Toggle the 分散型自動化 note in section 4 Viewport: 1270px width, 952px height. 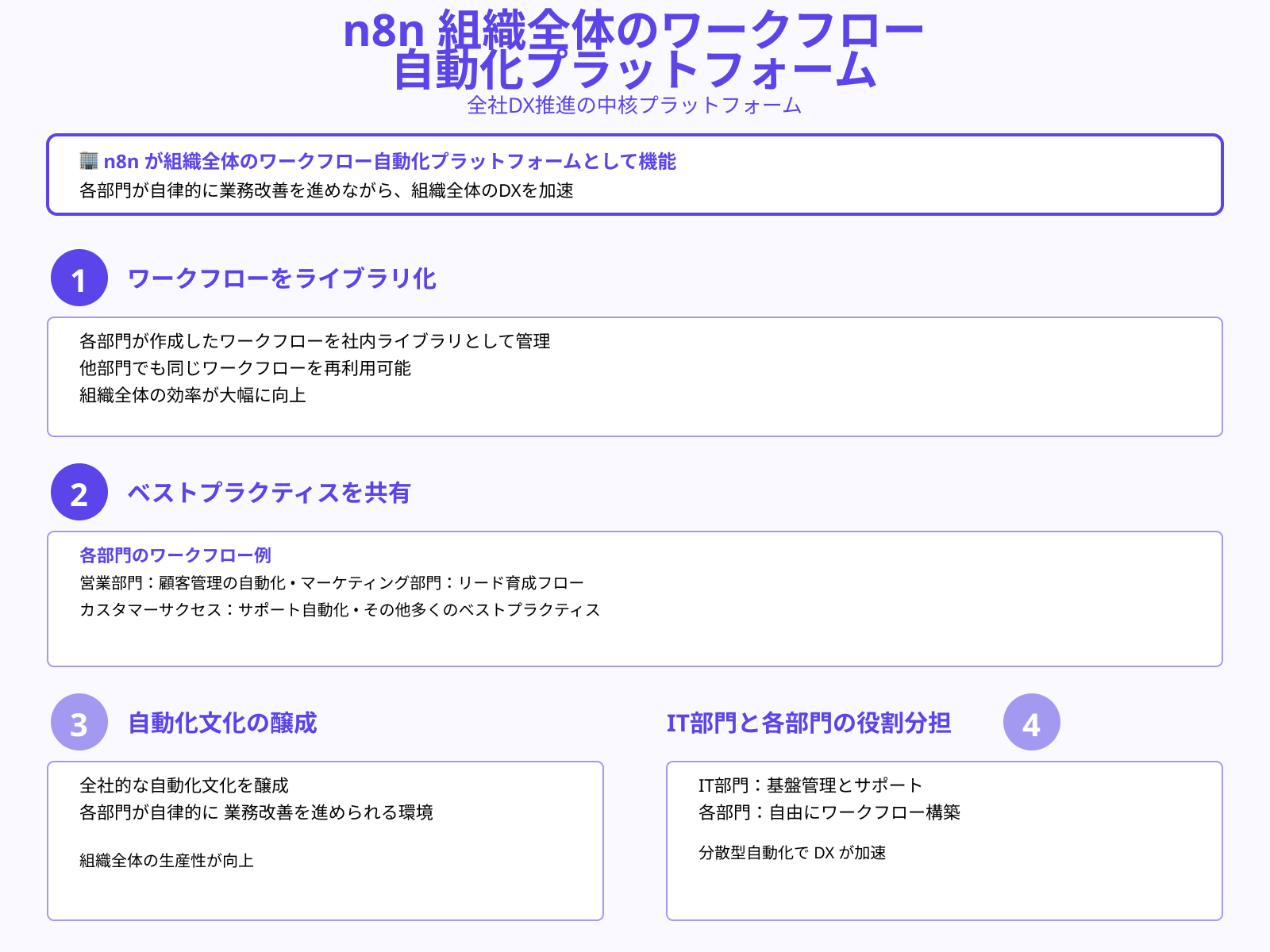[794, 854]
